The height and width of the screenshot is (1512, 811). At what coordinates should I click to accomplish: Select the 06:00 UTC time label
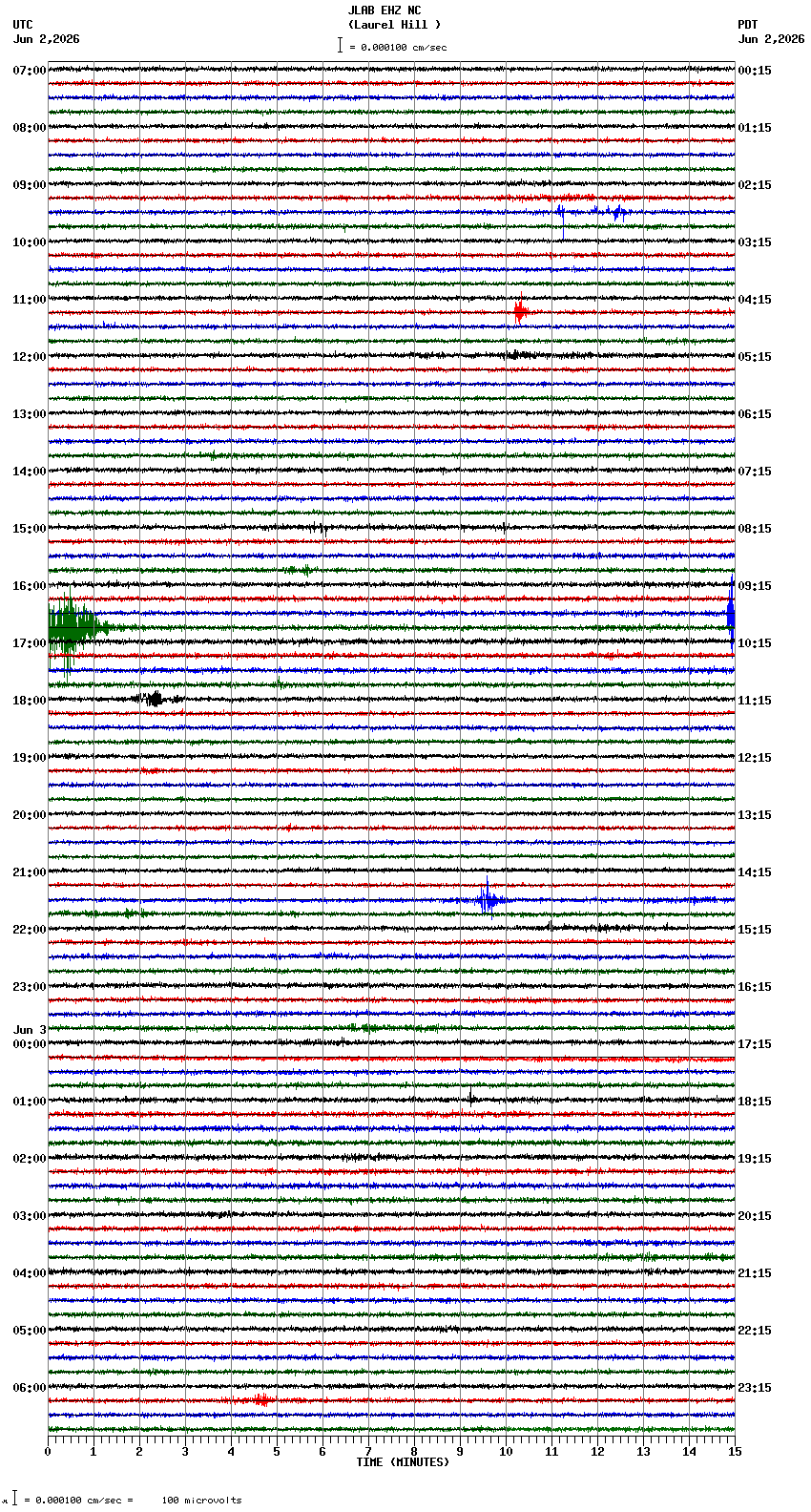pyautogui.click(x=30, y=1388)
